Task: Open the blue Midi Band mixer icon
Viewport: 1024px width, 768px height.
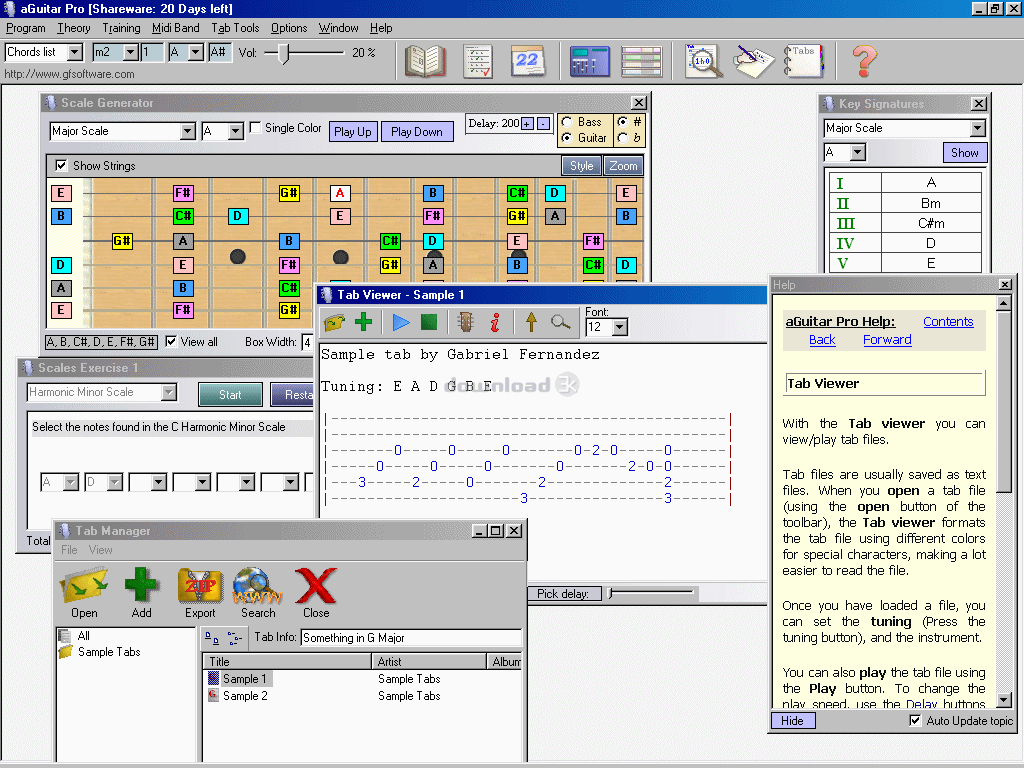Action: tap(589, 61)
